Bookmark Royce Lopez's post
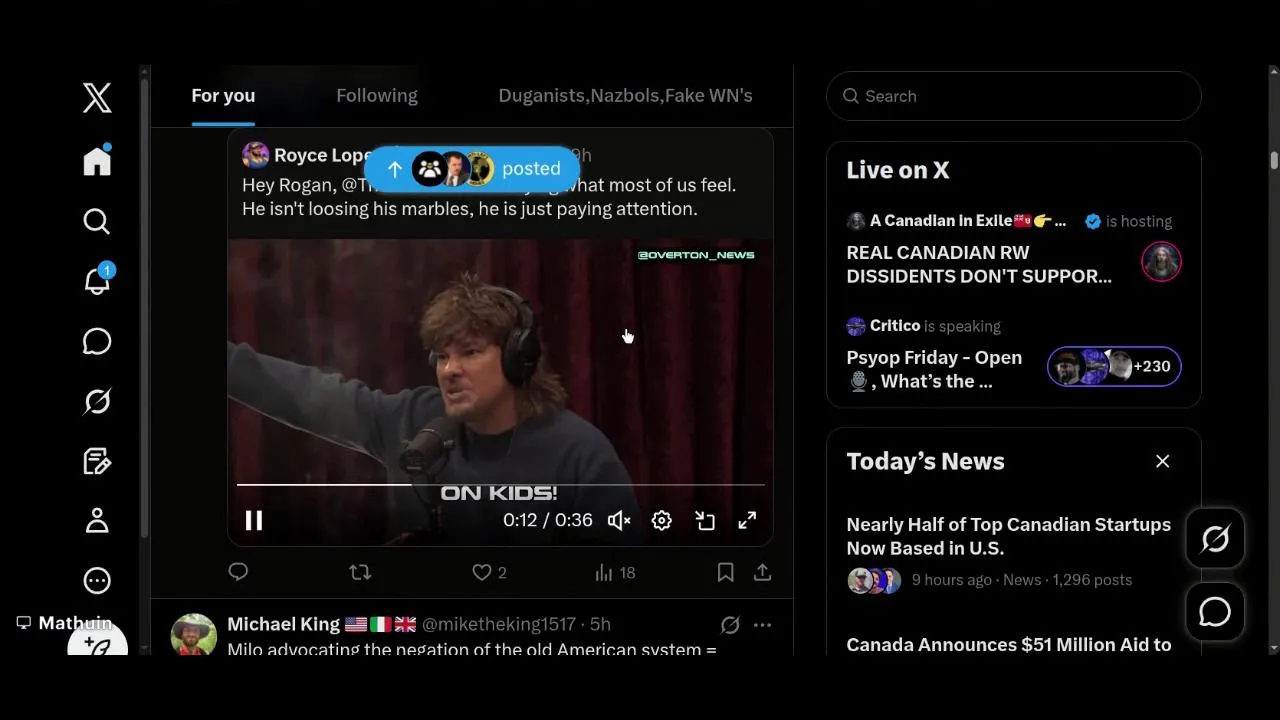 click(x=725, y=572)
